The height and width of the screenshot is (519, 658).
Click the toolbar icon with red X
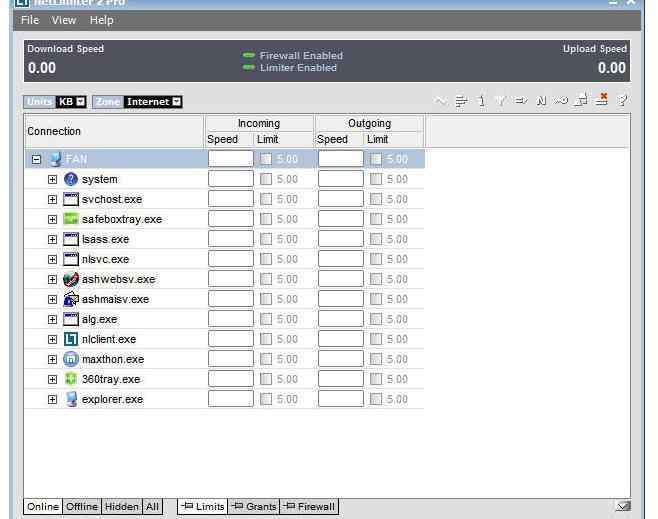602,100
